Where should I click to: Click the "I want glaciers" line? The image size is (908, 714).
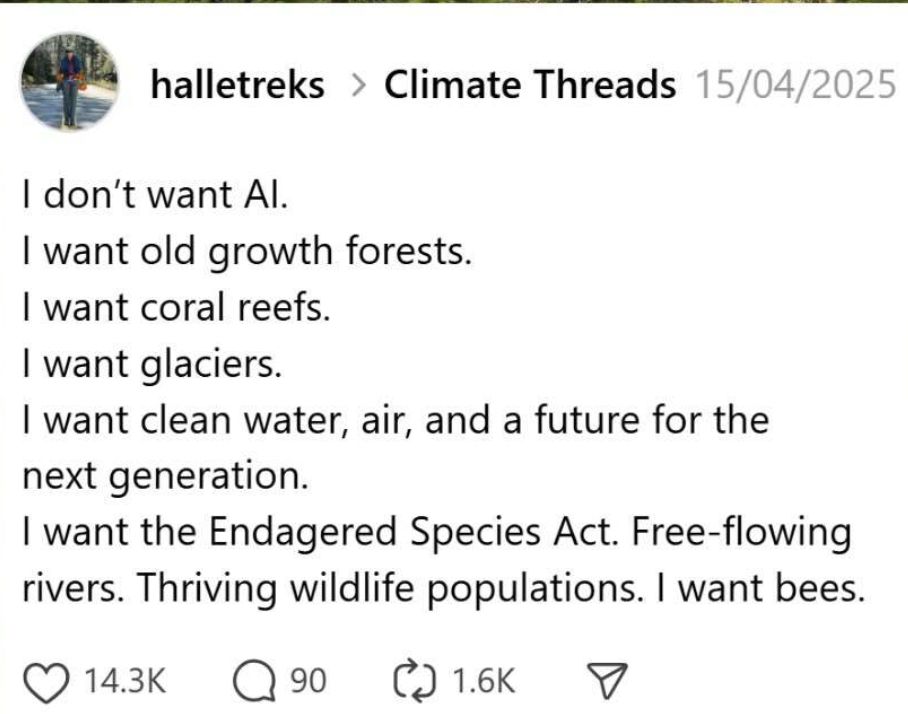point(152,365)
